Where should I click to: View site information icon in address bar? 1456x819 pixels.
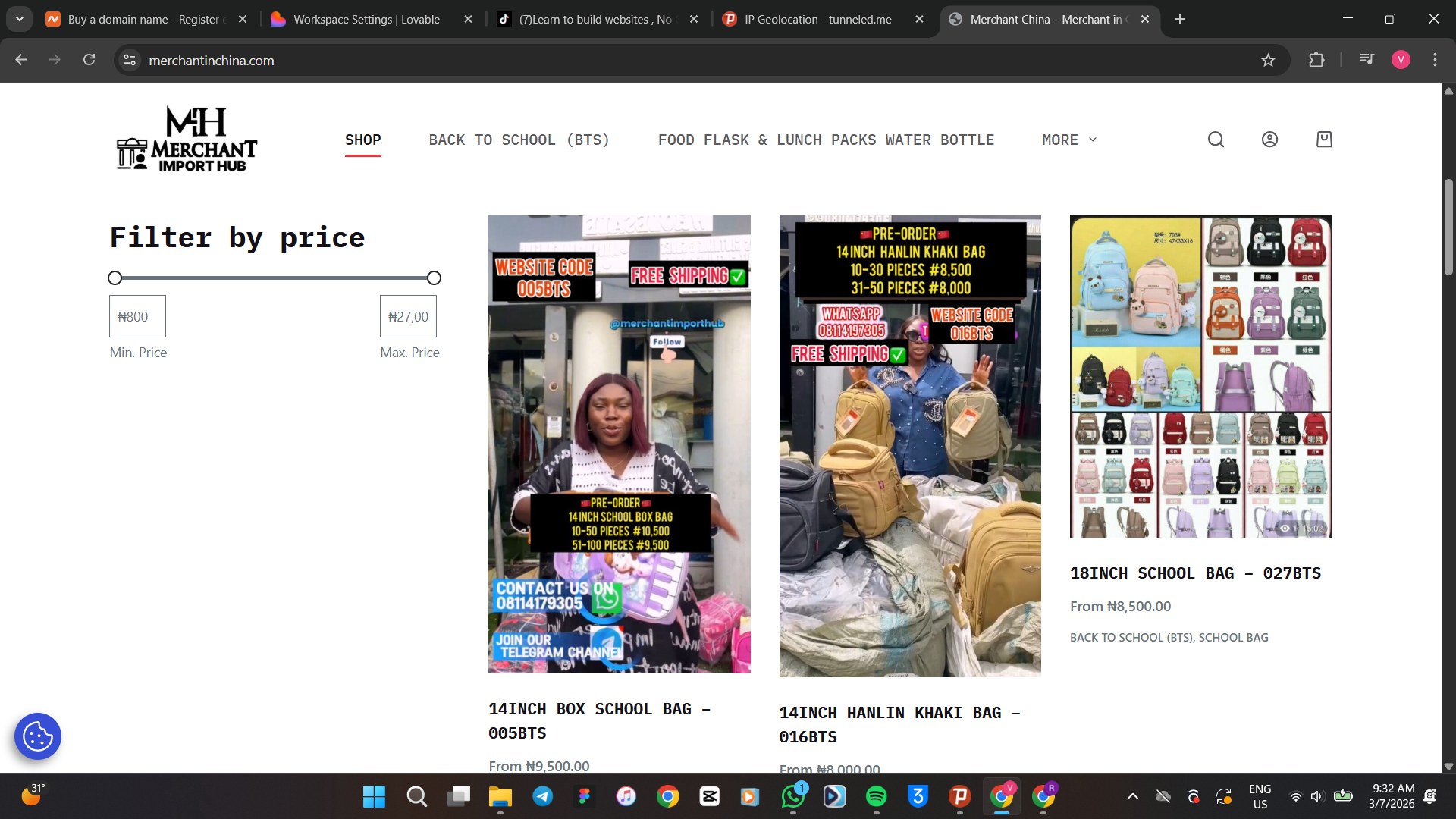pyautogui.click(x=130, y=60)
